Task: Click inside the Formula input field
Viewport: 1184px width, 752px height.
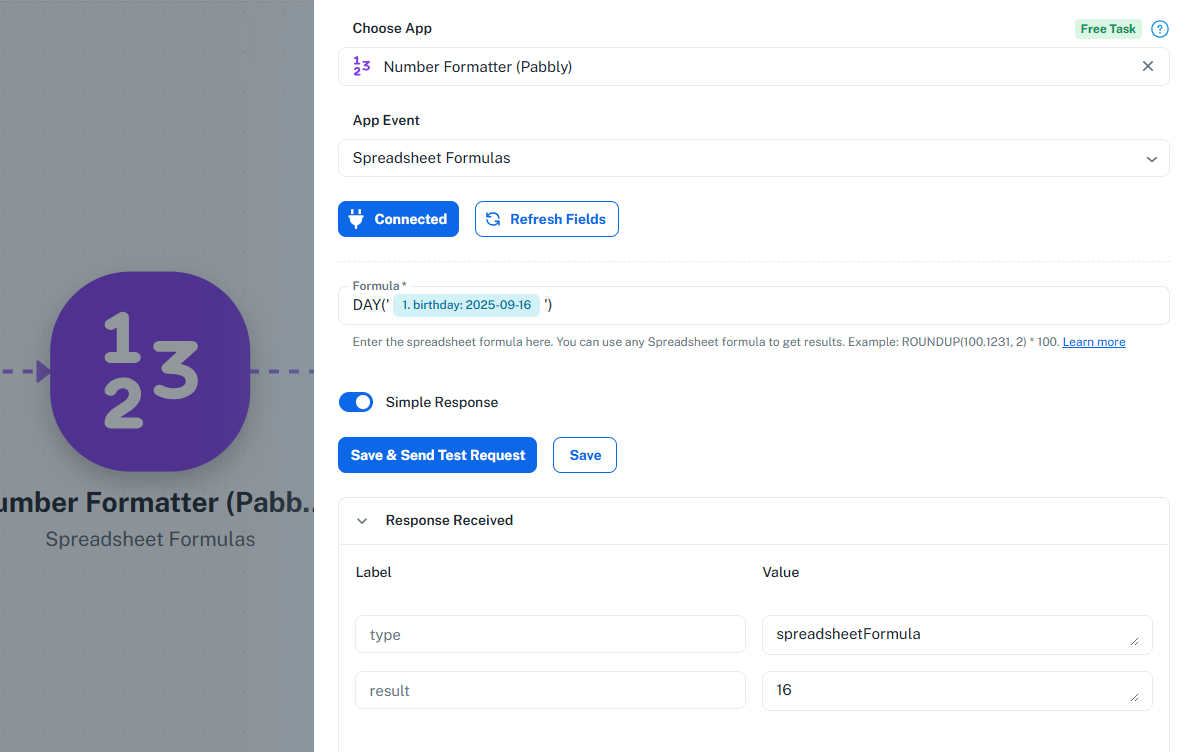Action: (831, 305)
